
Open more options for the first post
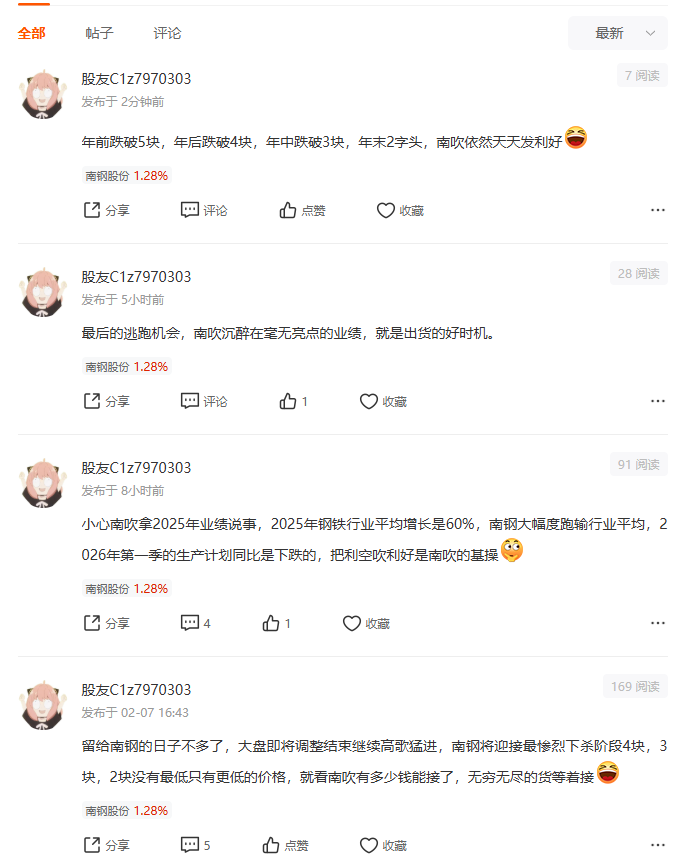658,210
